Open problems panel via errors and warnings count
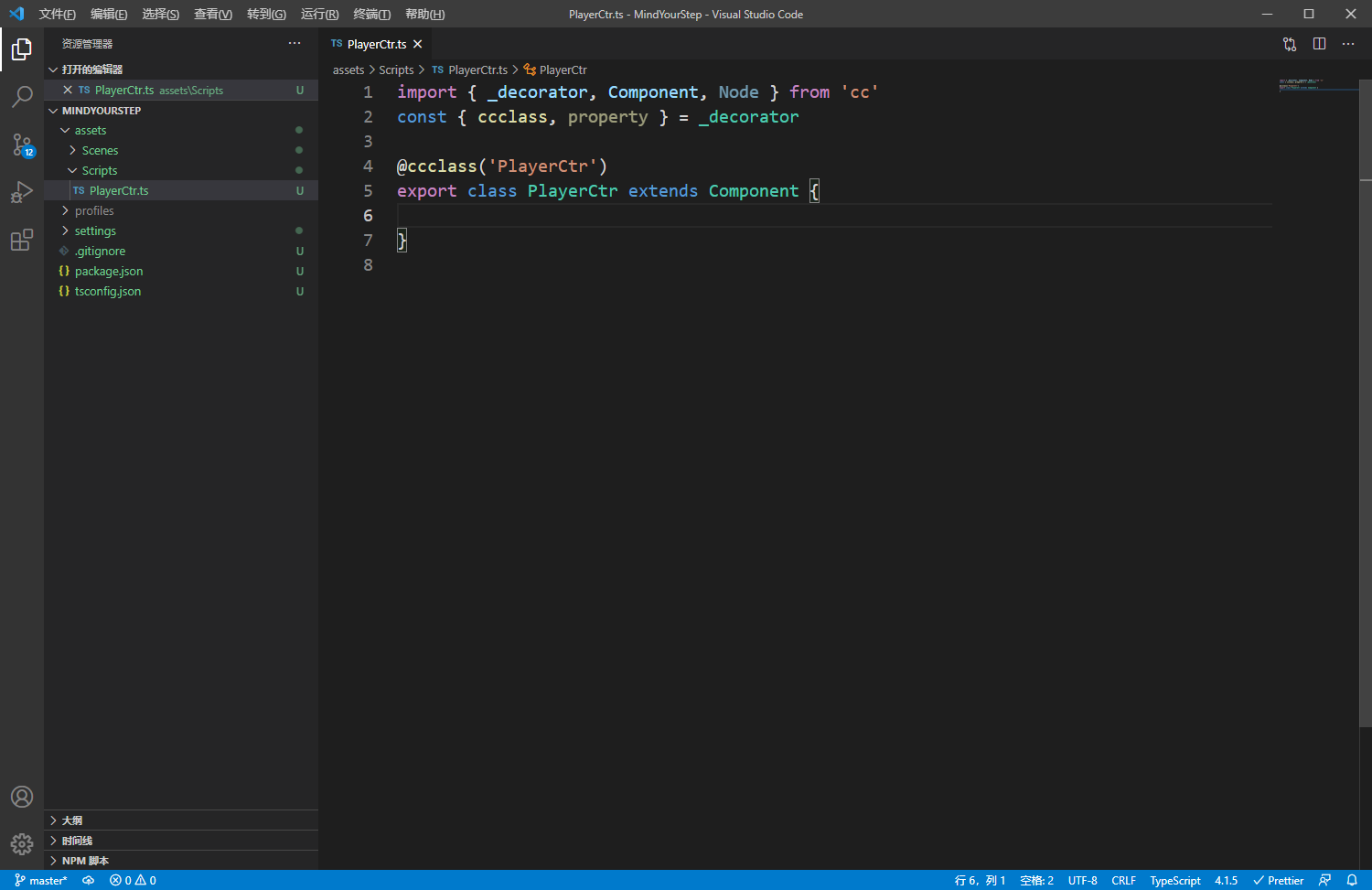Screen dimensions: 1372x890 (133, 880)
